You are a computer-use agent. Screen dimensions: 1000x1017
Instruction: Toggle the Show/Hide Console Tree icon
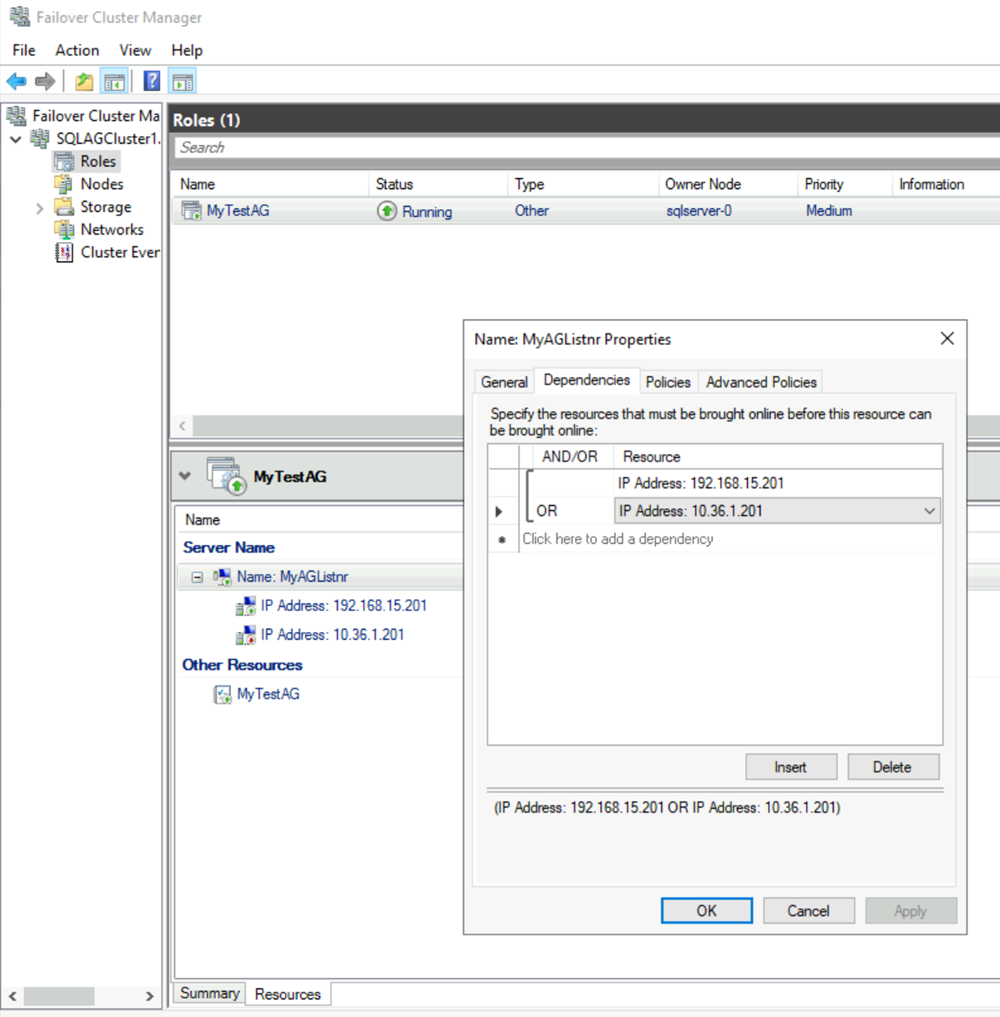click(115, 82)
